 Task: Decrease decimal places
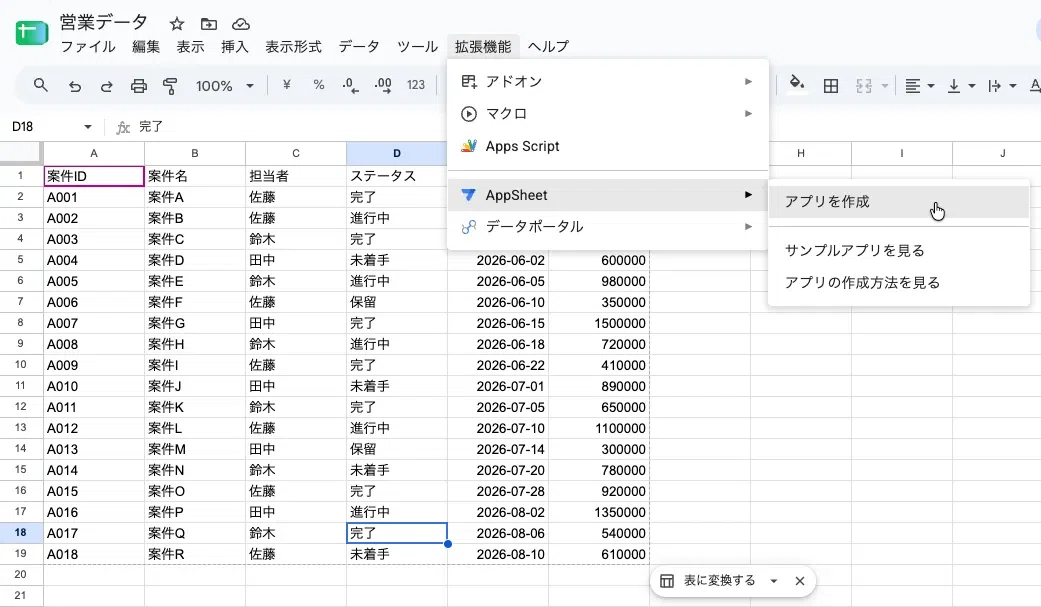(351, 86)
